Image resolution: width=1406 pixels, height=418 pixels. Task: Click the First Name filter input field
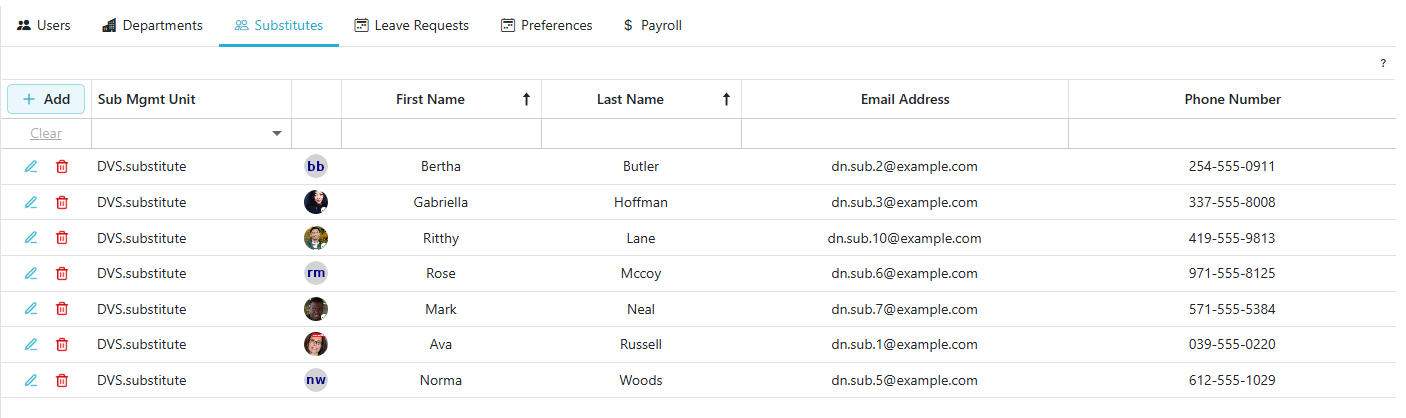[441, 134]
